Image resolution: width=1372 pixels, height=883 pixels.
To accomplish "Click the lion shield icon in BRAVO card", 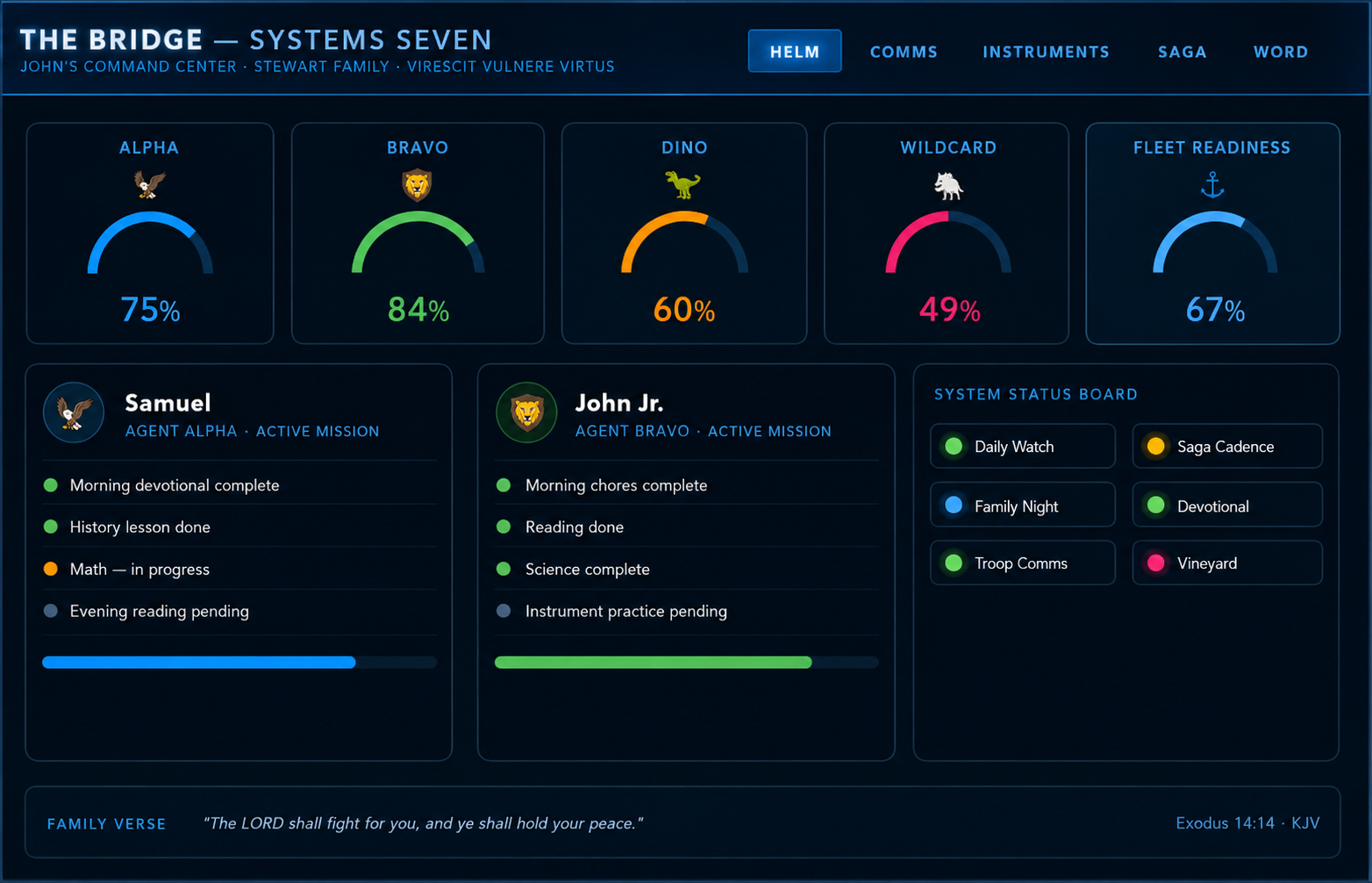I will point(417,185).
